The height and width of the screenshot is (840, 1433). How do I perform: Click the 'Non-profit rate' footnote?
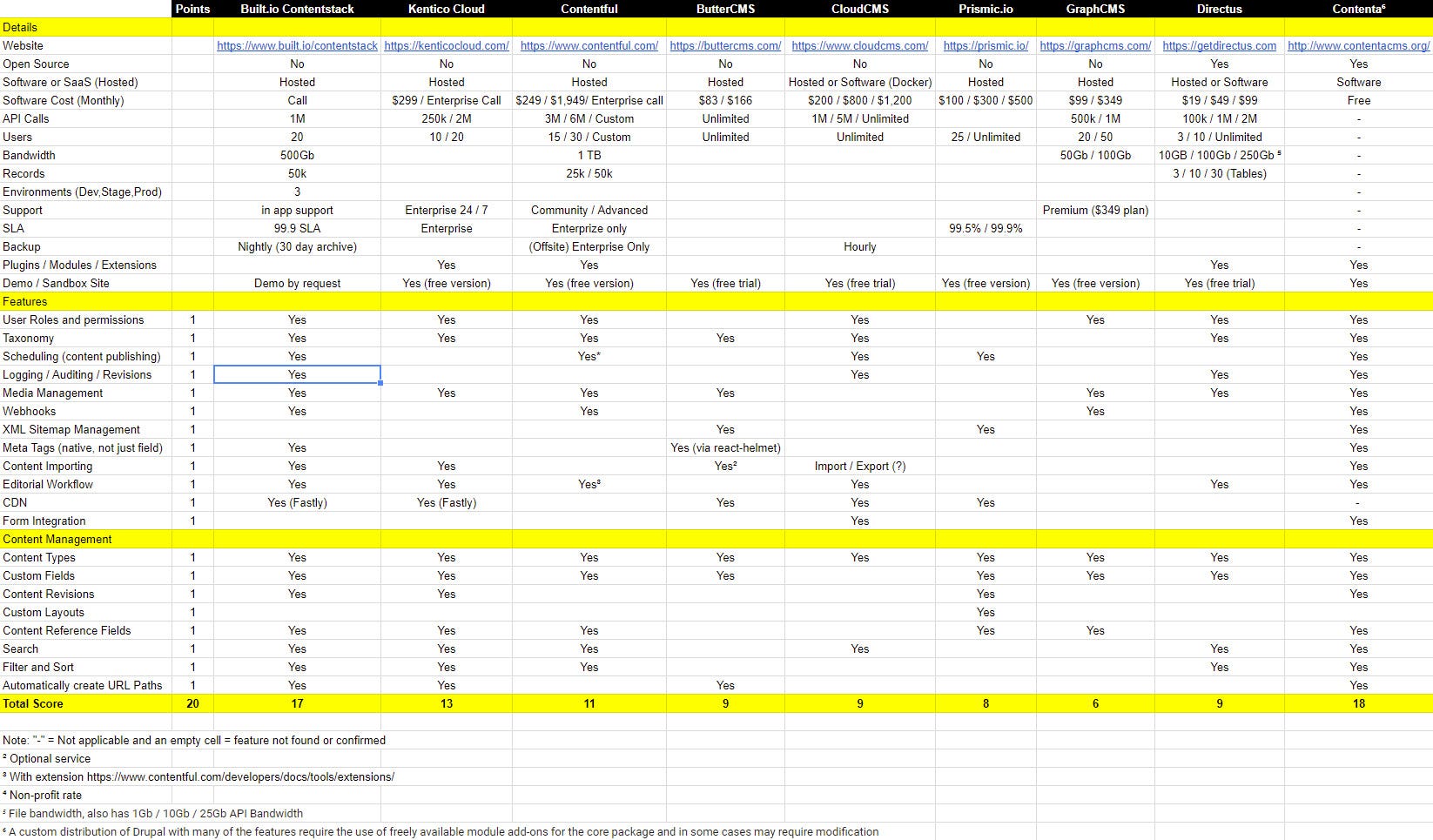tap(43, 795)
